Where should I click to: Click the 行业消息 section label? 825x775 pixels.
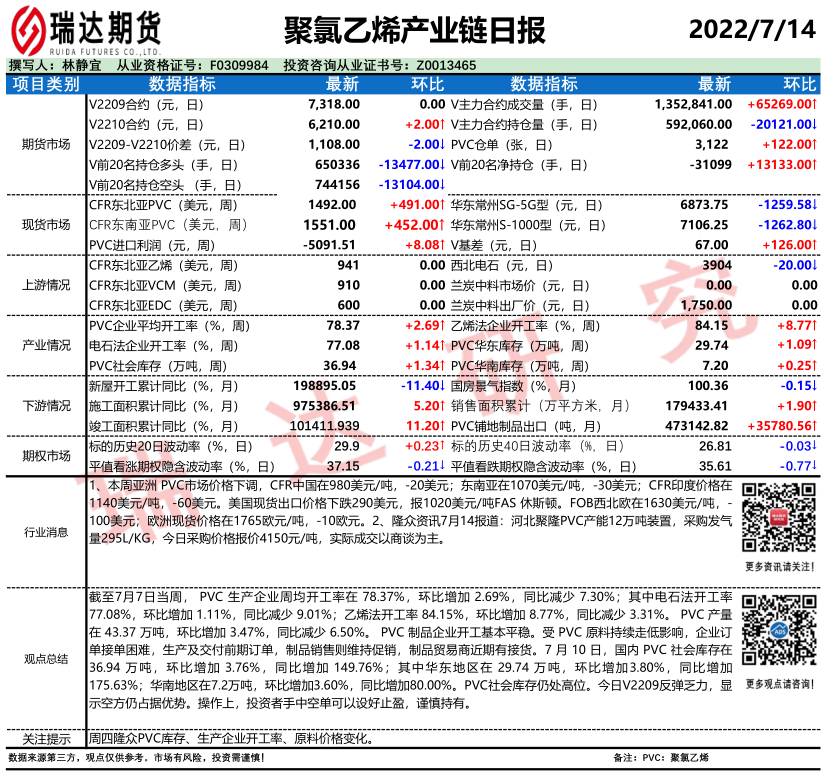click(45, 532)
